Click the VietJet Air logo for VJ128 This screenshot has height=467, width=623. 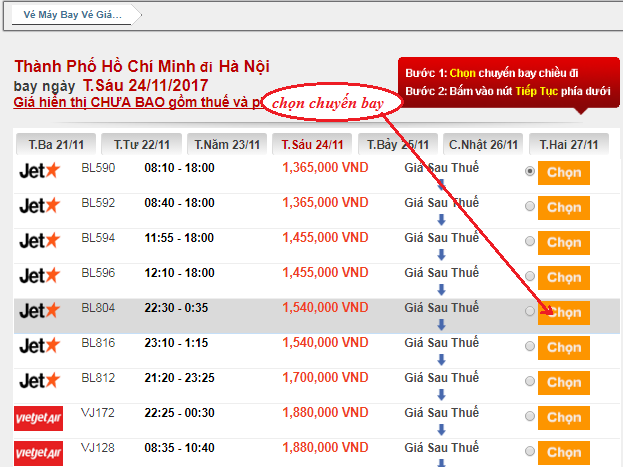click(38, 450)
